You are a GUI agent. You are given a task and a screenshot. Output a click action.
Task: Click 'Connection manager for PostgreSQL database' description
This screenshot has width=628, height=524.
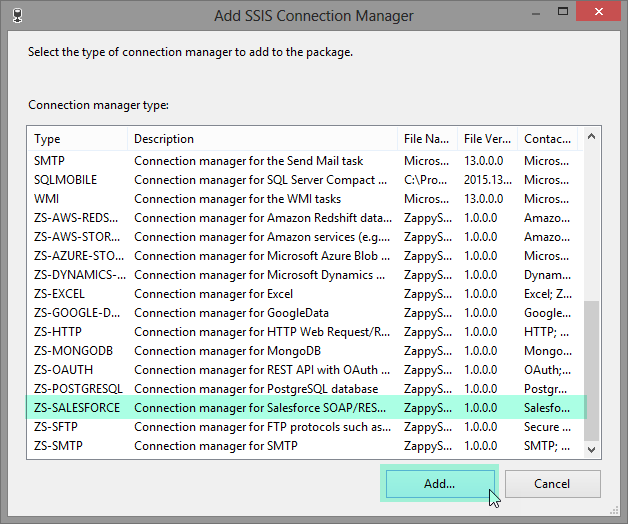(x=256, y=389)
